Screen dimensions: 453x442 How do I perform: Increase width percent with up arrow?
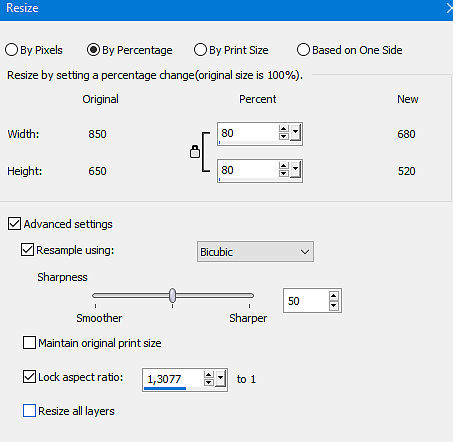coord(284,129)
